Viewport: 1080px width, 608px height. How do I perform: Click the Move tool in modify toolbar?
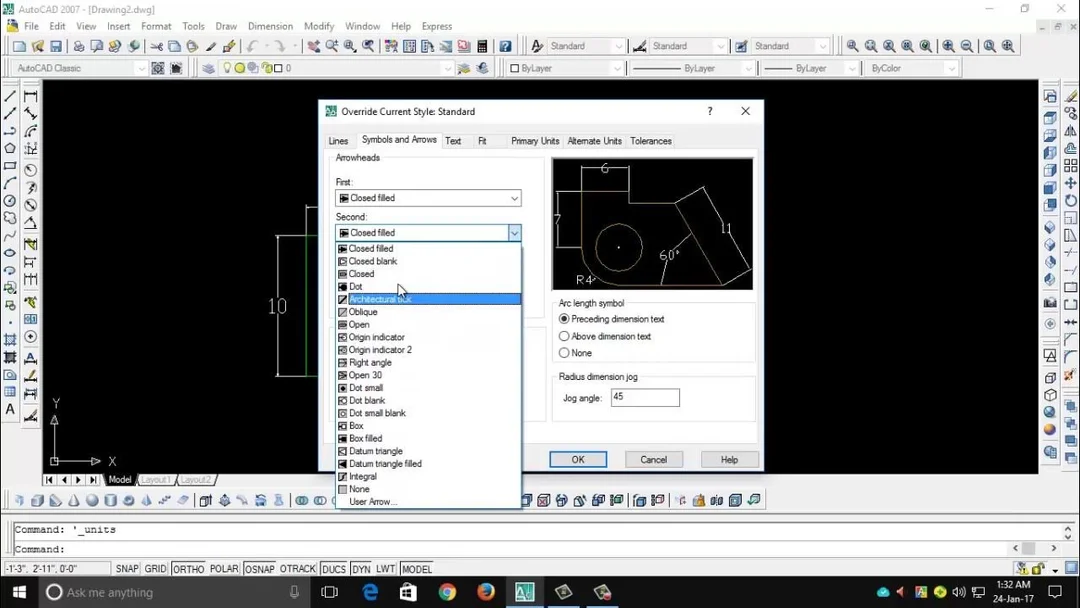click(1070, 183)
